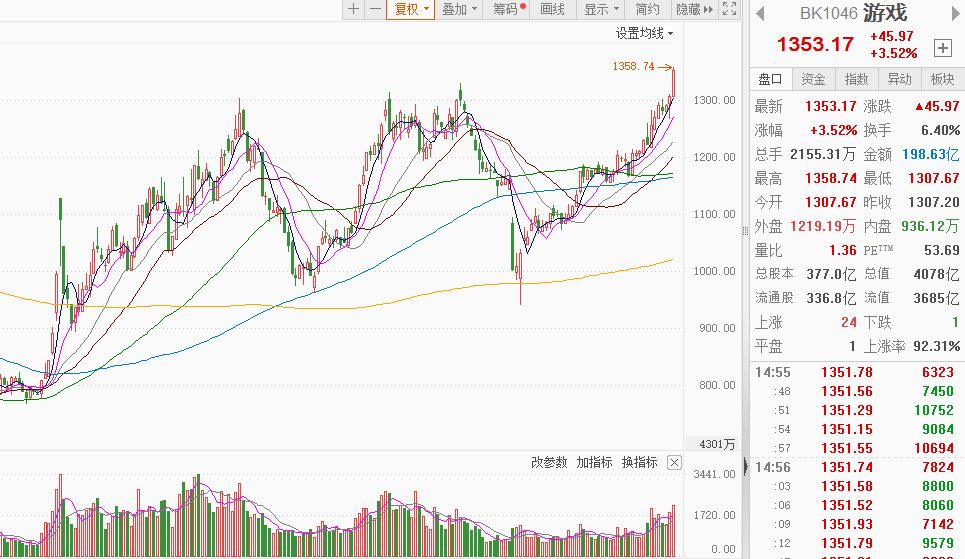
Task: Switch to the 资金 tab
Action: [814, 80]
